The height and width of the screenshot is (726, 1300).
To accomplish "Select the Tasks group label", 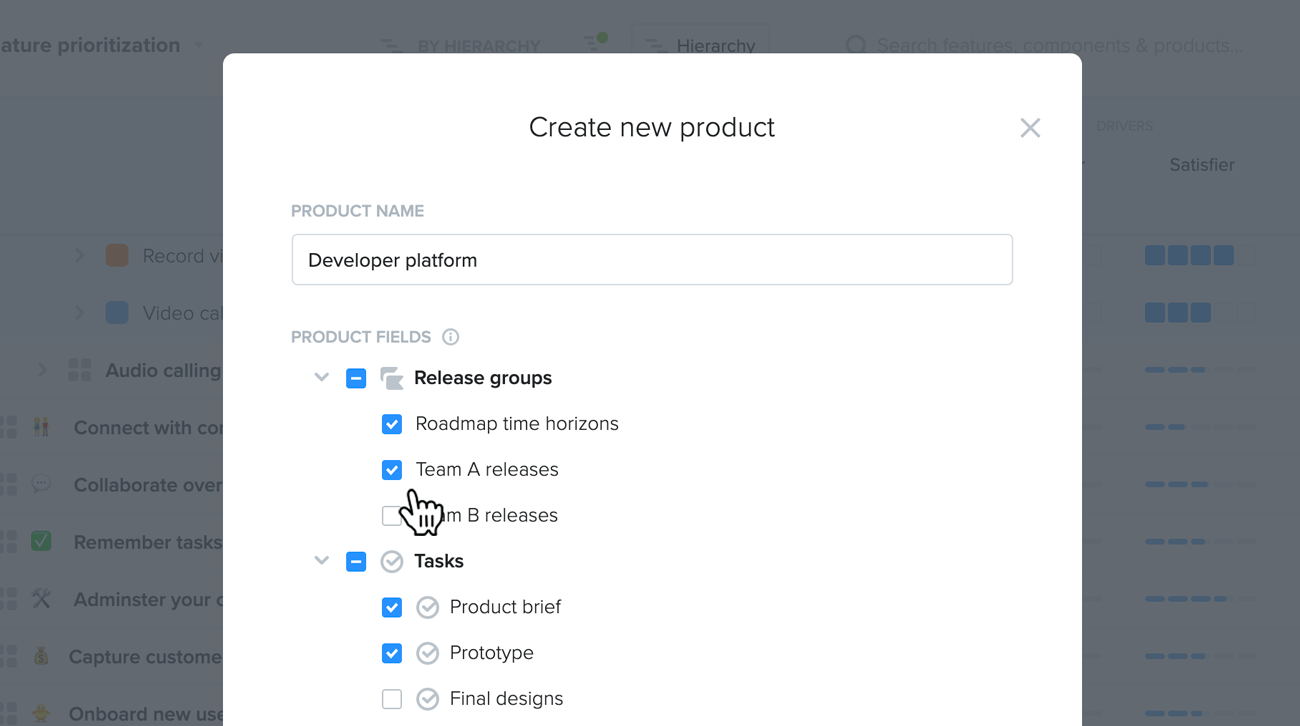I will [x=439, y=561].
